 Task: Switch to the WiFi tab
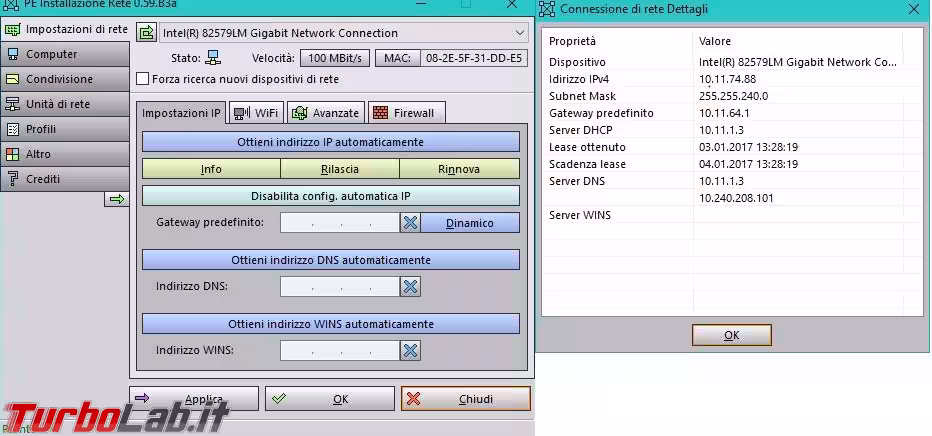click(256, 113)
